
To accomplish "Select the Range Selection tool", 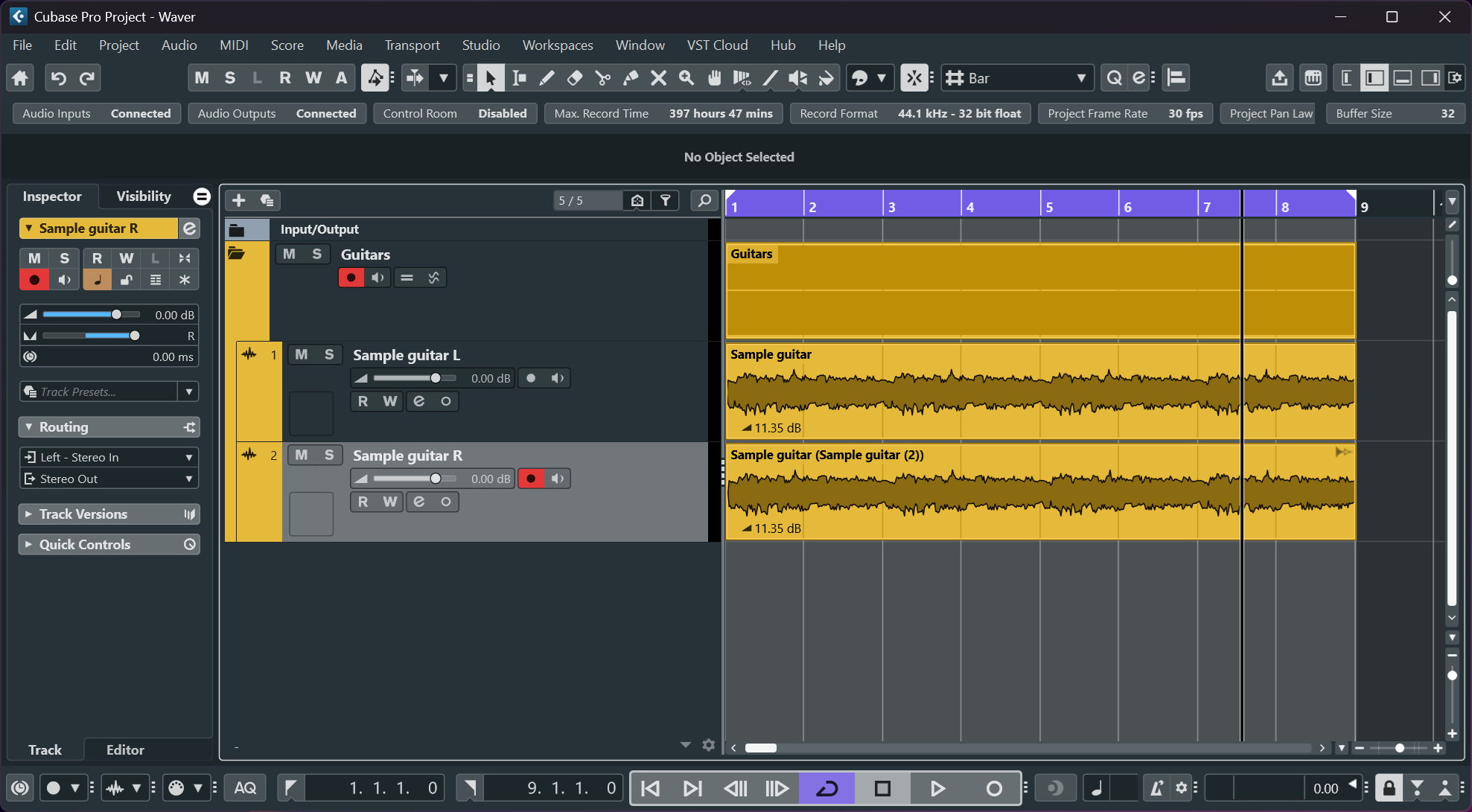I will pos(519,78).
